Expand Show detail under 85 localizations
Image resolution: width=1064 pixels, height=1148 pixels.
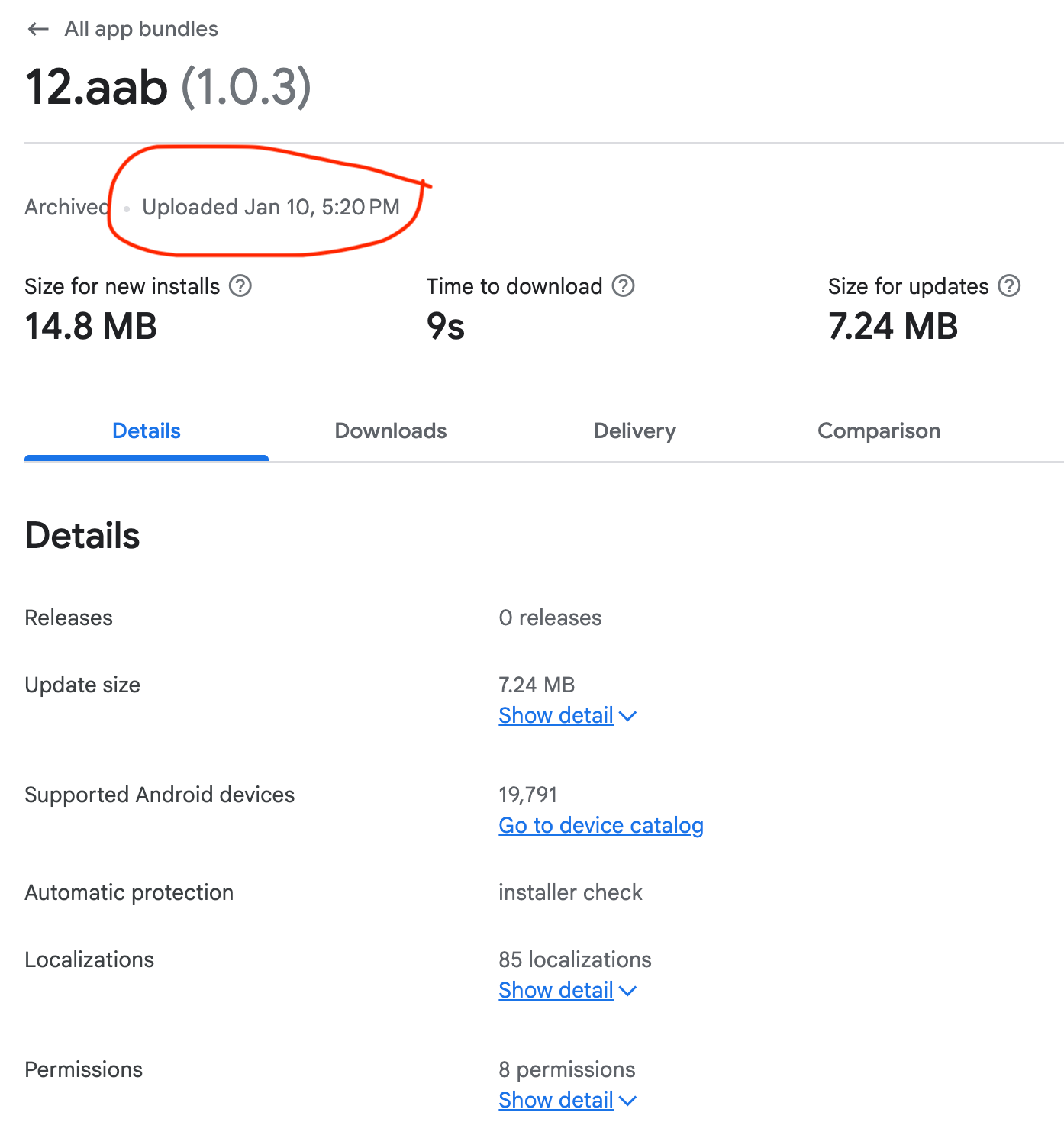567,991
